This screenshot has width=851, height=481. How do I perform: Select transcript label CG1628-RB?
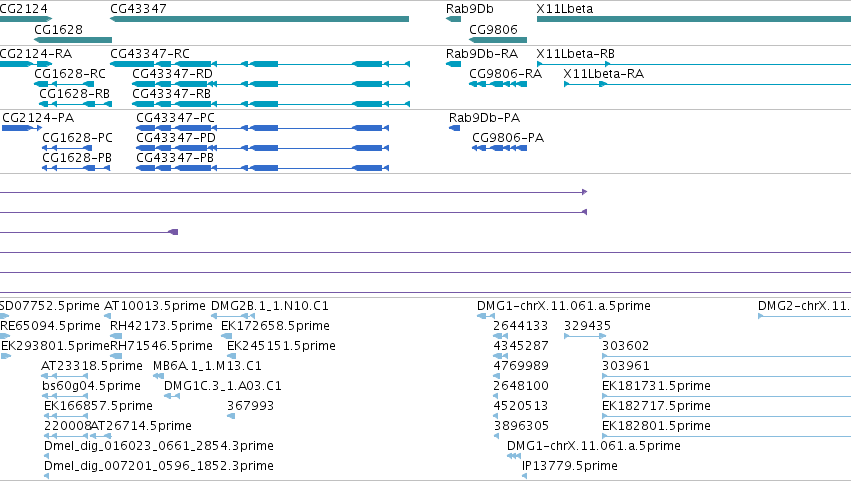(74, 93)
